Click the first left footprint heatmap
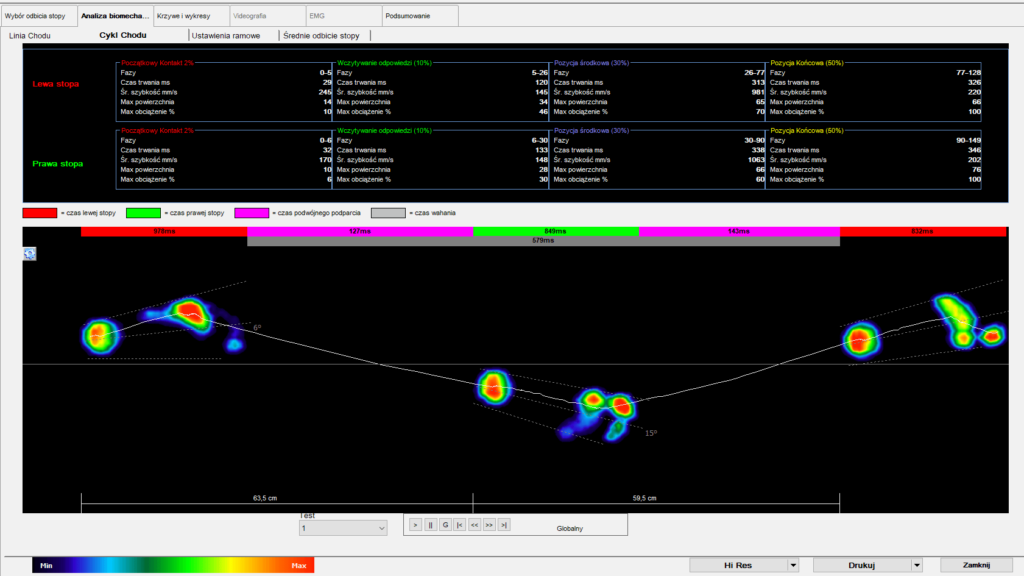Screen dimensions: 1024x576 pos(163,325)
